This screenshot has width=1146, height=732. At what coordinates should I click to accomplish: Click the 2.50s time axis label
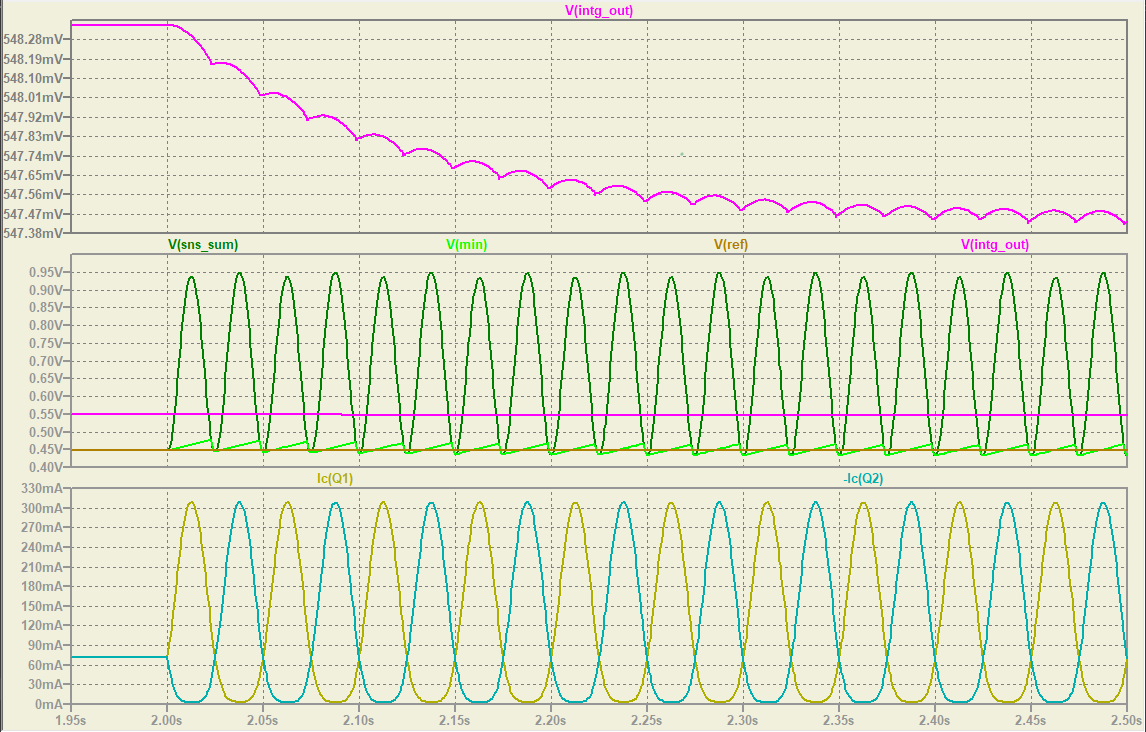(1127, 720)
